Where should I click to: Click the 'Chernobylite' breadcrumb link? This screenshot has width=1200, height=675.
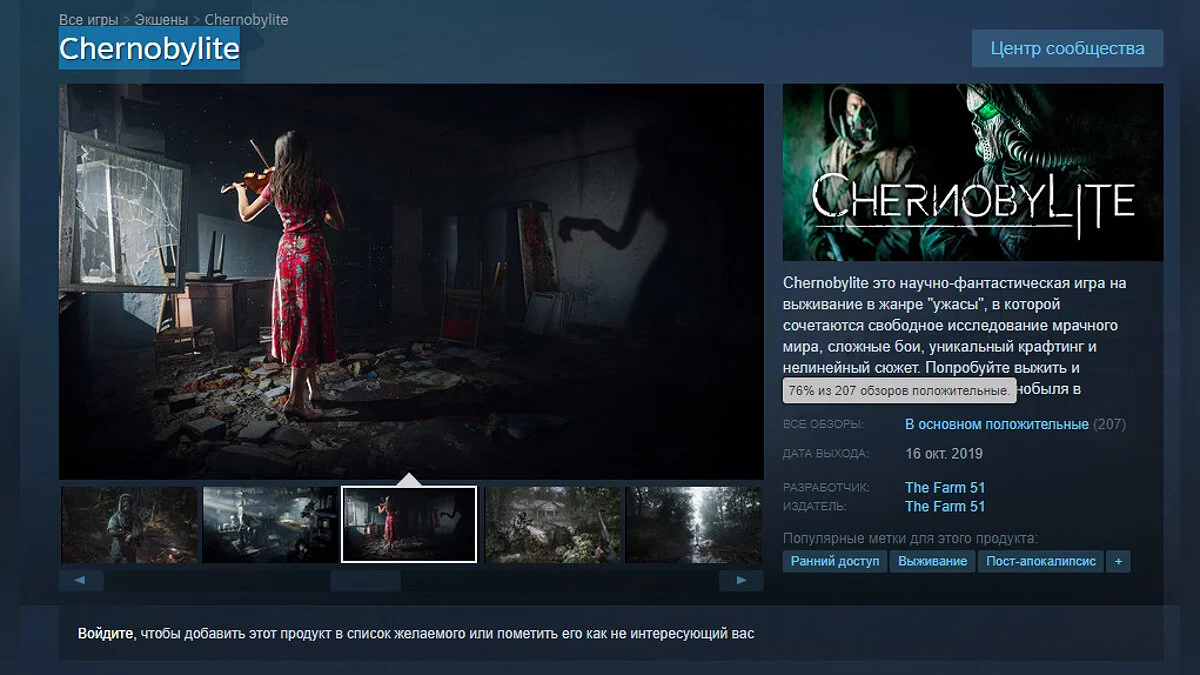246,20
